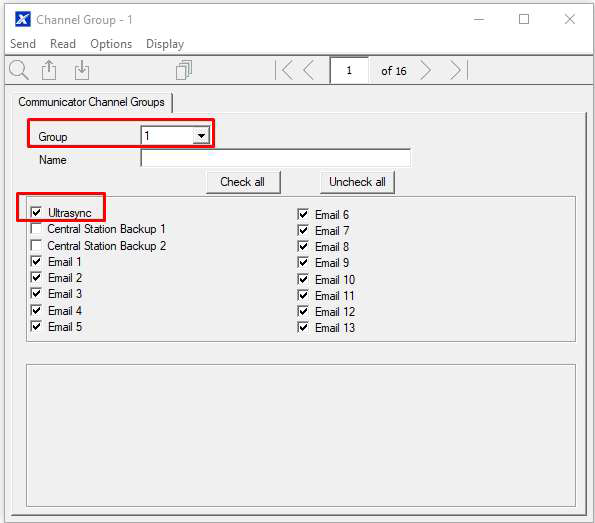This screenshot has width=595, height=523.
Task: Click the read download arrow toolbar icon
Action: (x=82, y=70)
